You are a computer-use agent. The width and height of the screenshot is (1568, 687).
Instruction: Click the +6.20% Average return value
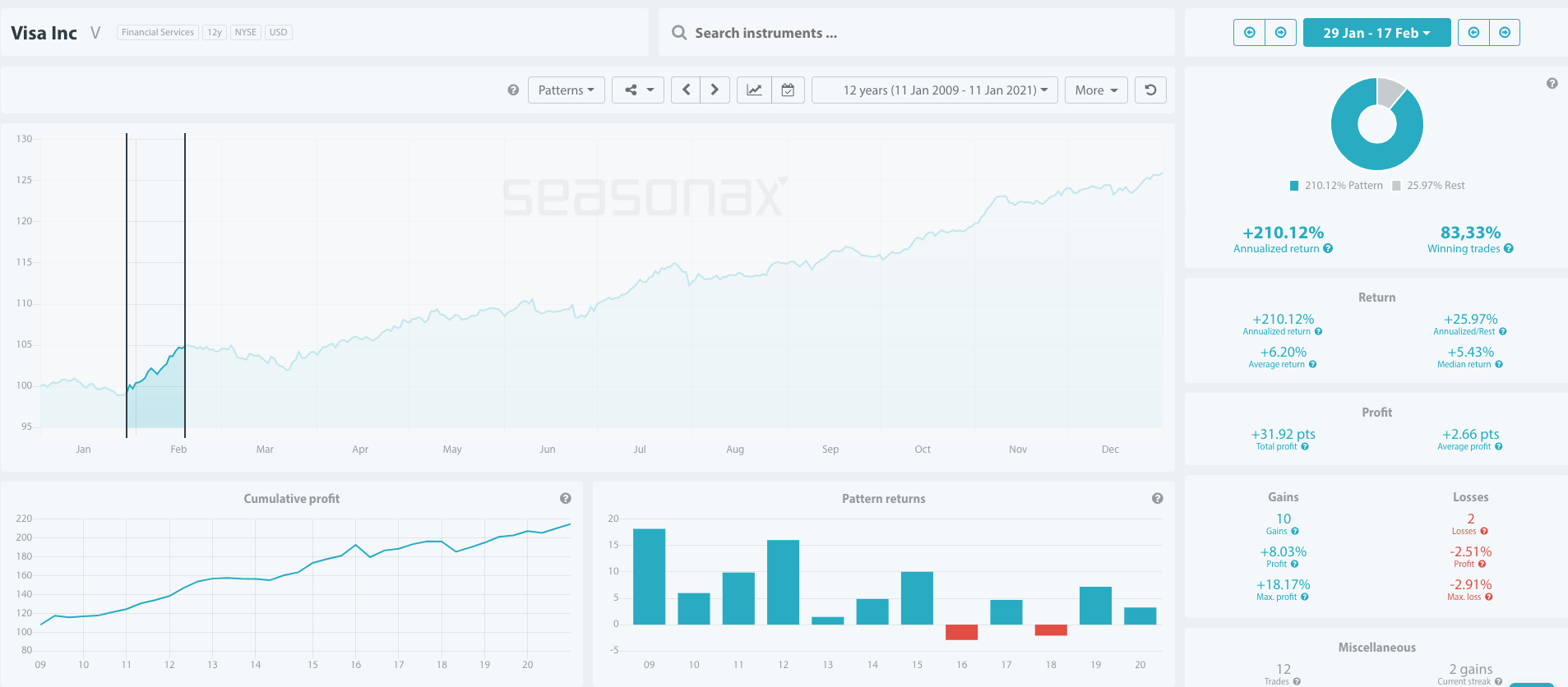click(1283, 352)
